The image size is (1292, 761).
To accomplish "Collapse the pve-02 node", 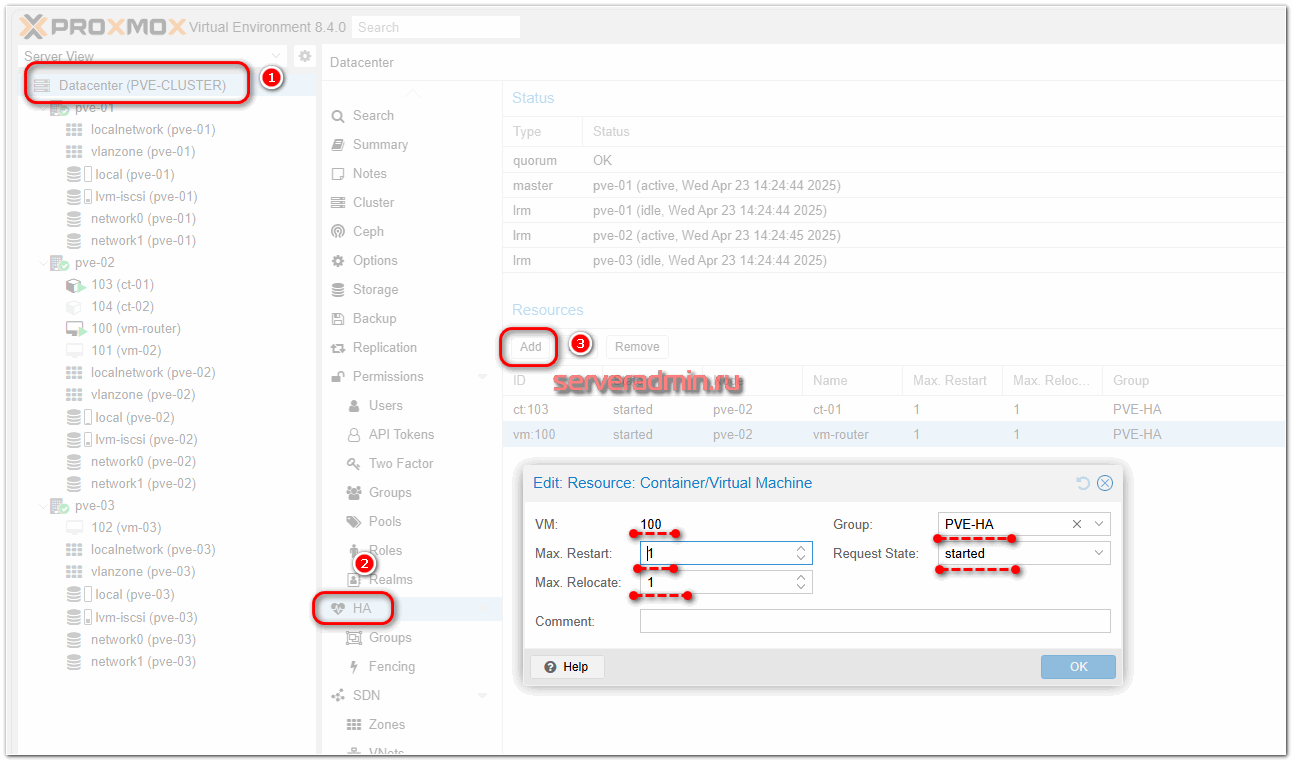I will [43, 262].
